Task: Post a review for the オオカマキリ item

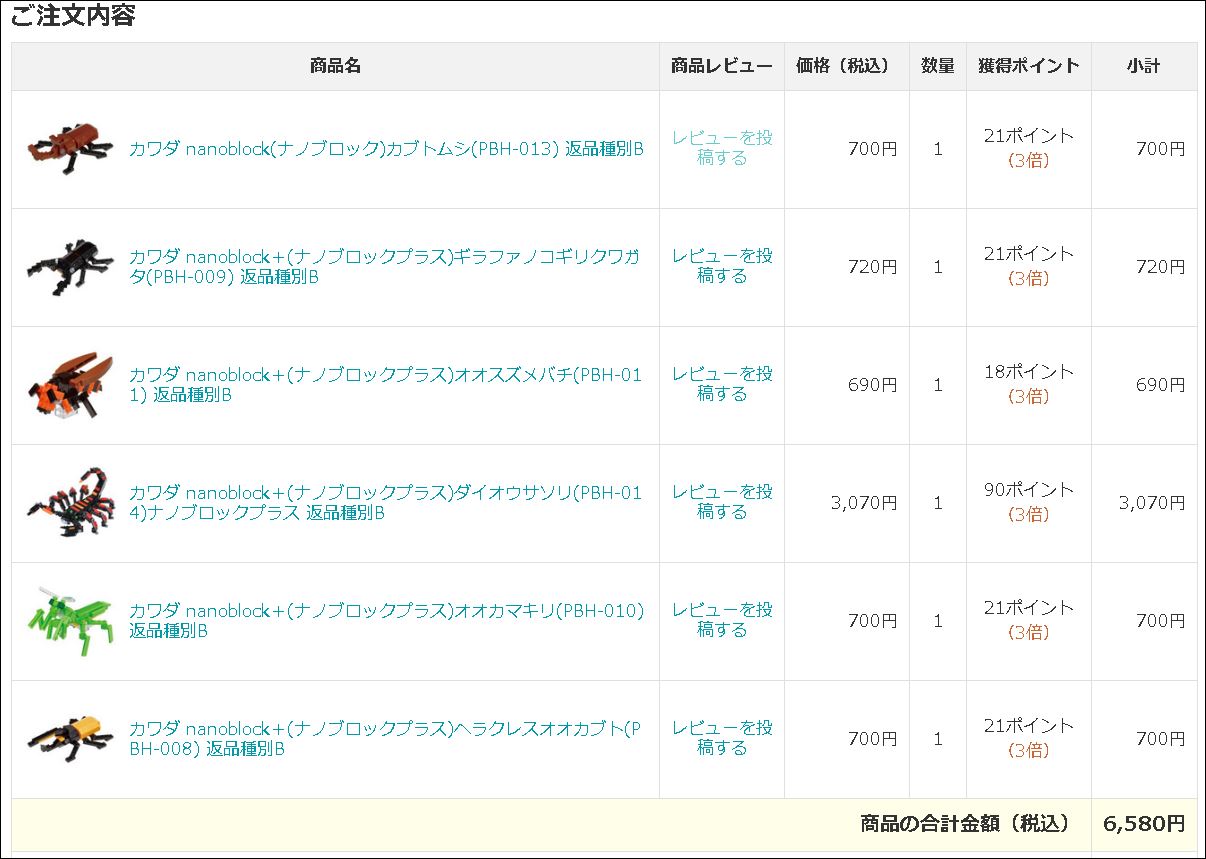Action: (722, 620)
